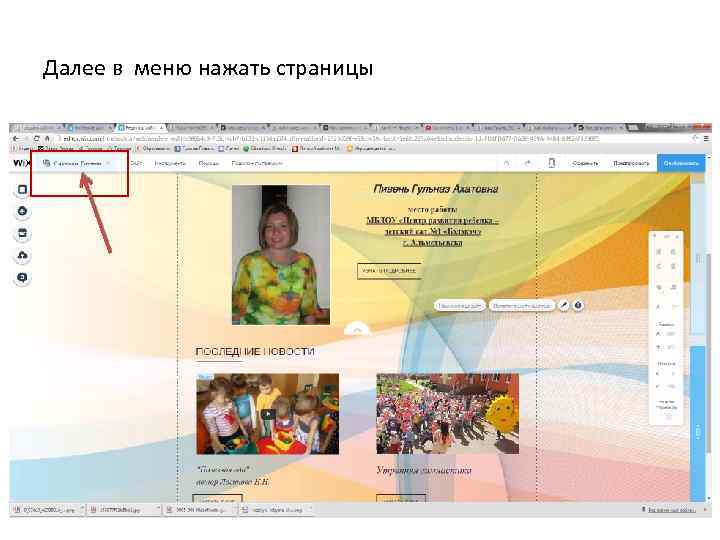Click the browser back arrow
The width and height of the screenshot is (720, 540).
tap(16, 138)
